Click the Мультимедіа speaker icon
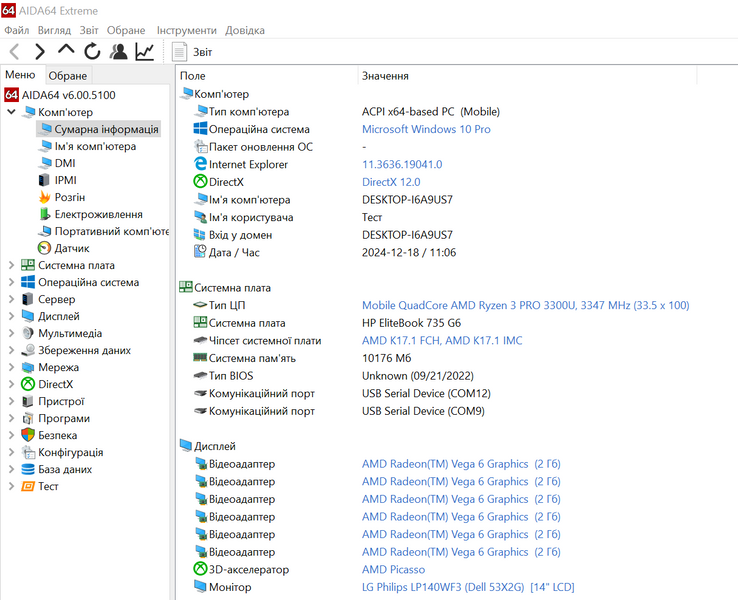 [x=28, y=333]
